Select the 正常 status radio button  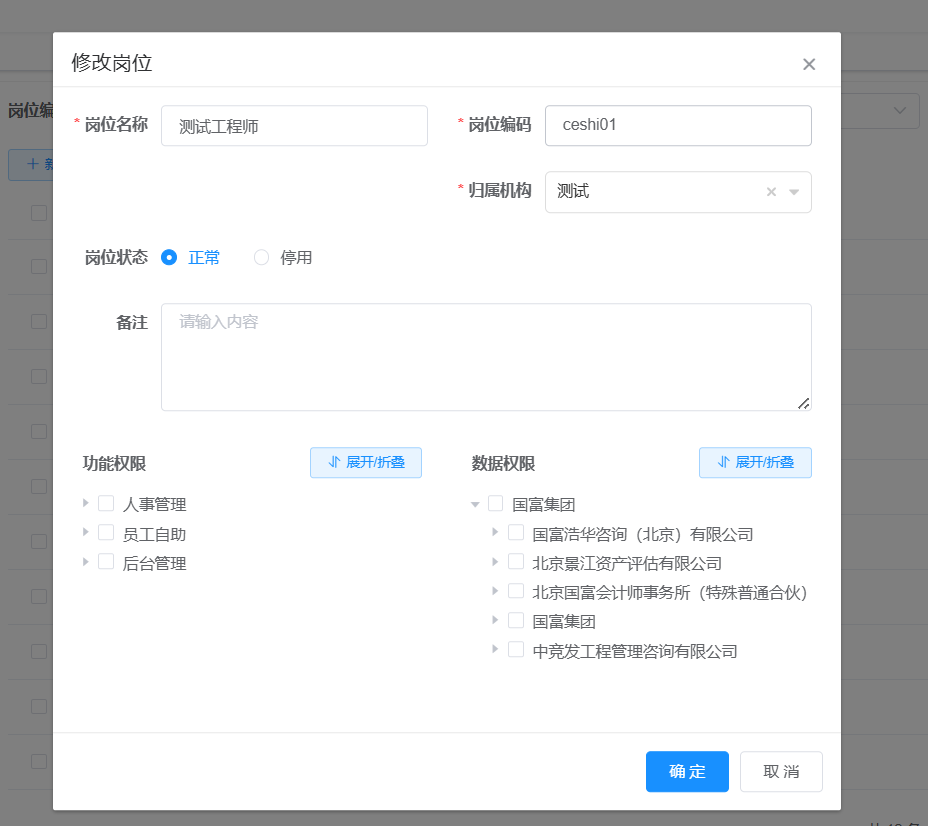(x=169, y=257)
